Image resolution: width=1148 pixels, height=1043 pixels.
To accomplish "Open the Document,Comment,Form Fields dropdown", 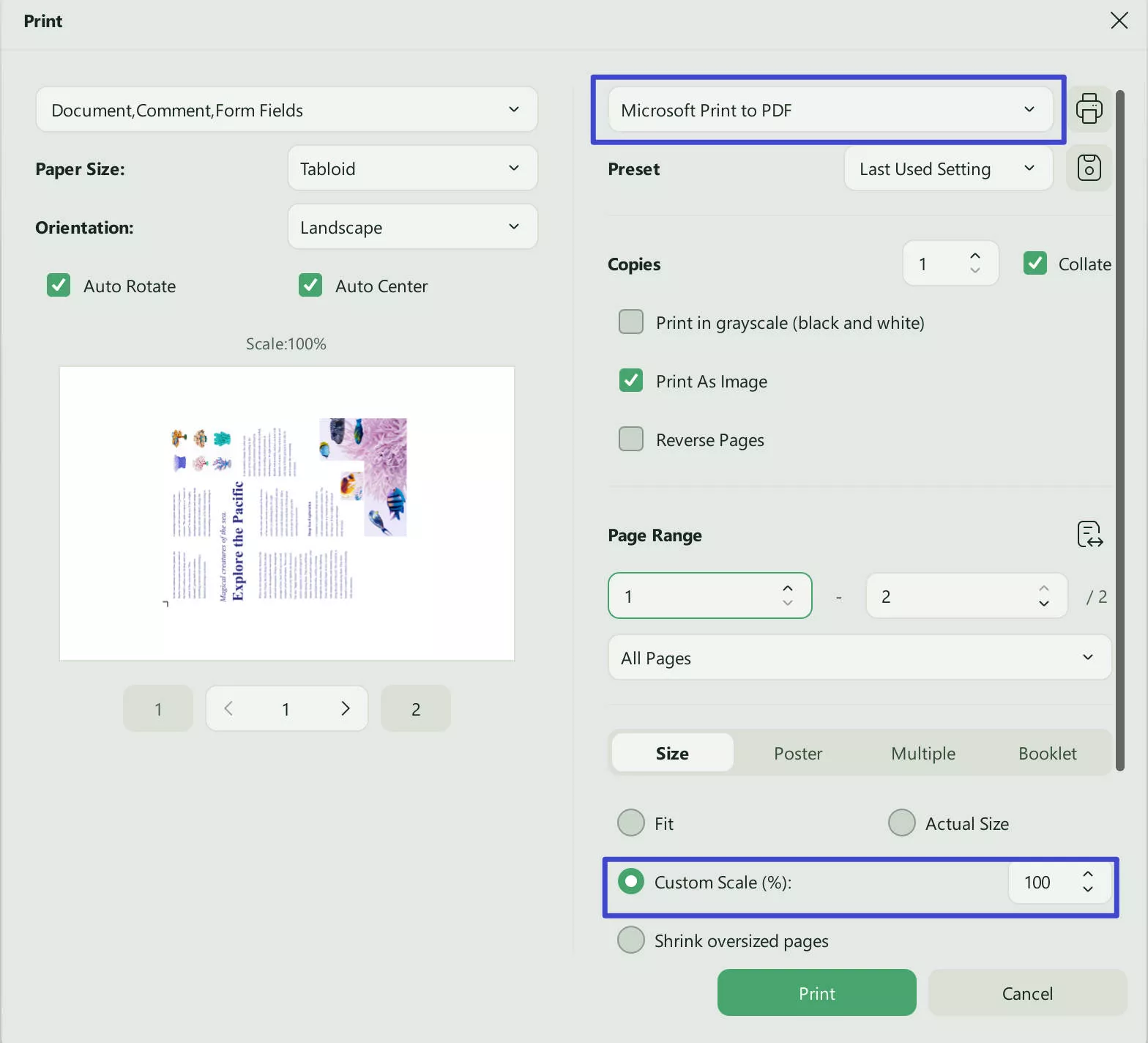I will (x=287, y=110).
